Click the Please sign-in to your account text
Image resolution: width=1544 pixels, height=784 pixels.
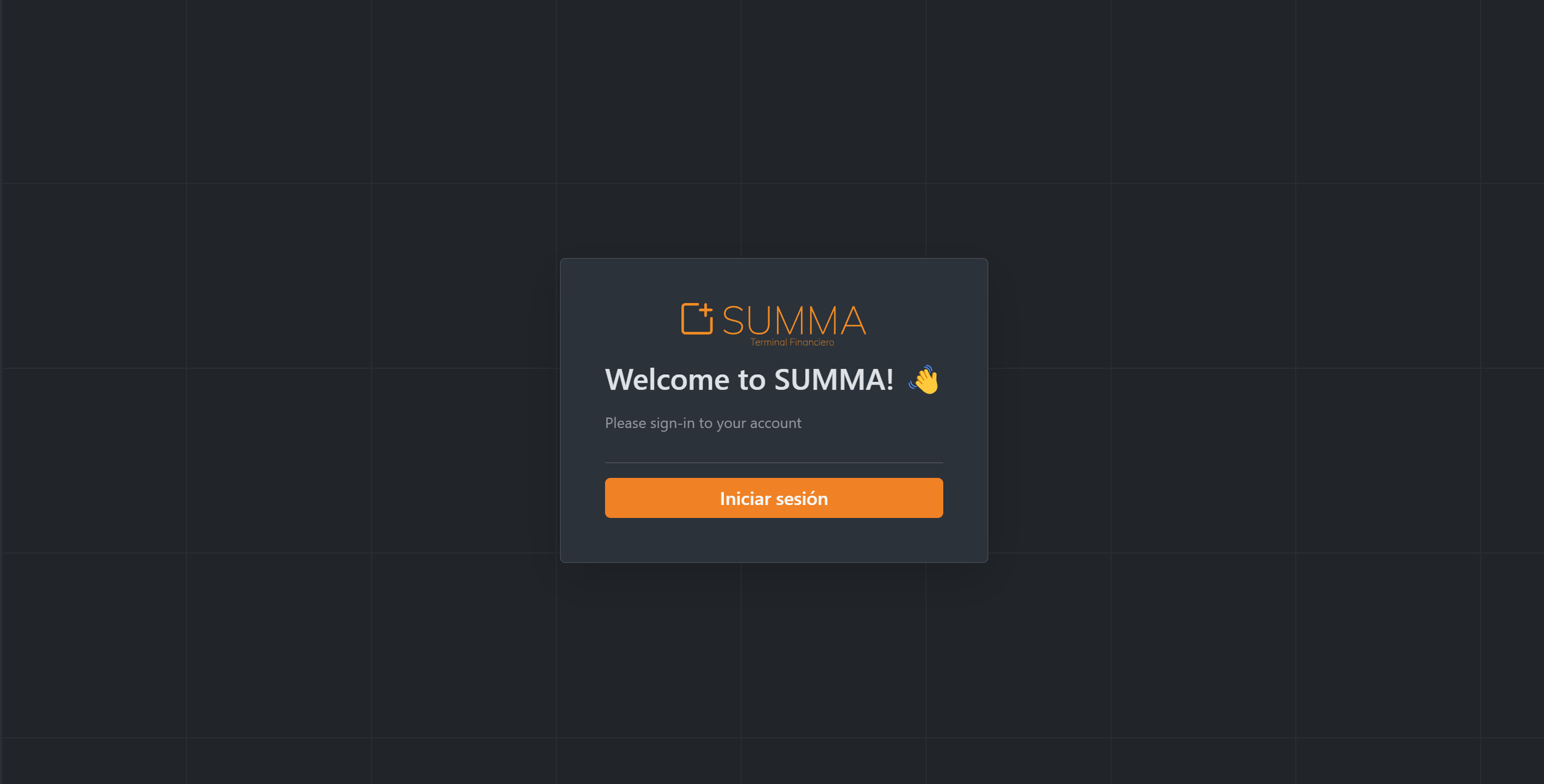(703, 423)
